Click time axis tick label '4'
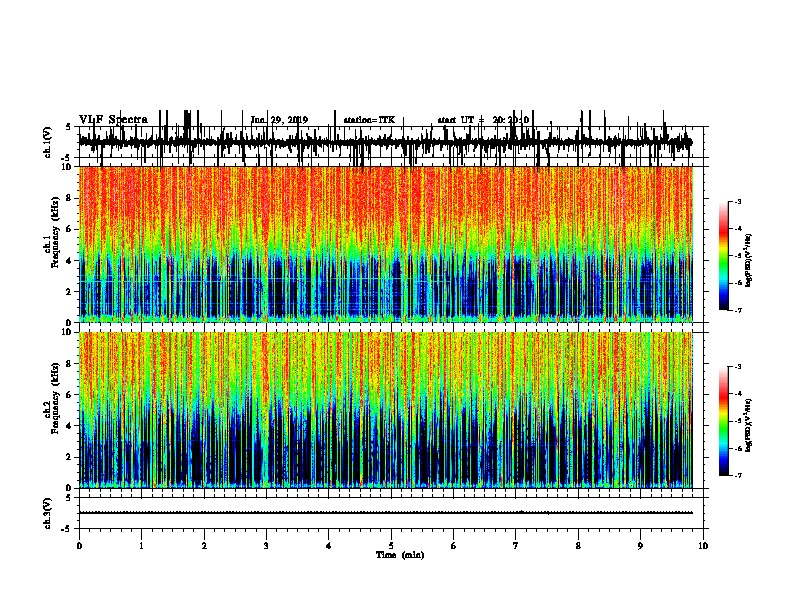The height and width of the screenshot is (612, 792). [329, 546]
